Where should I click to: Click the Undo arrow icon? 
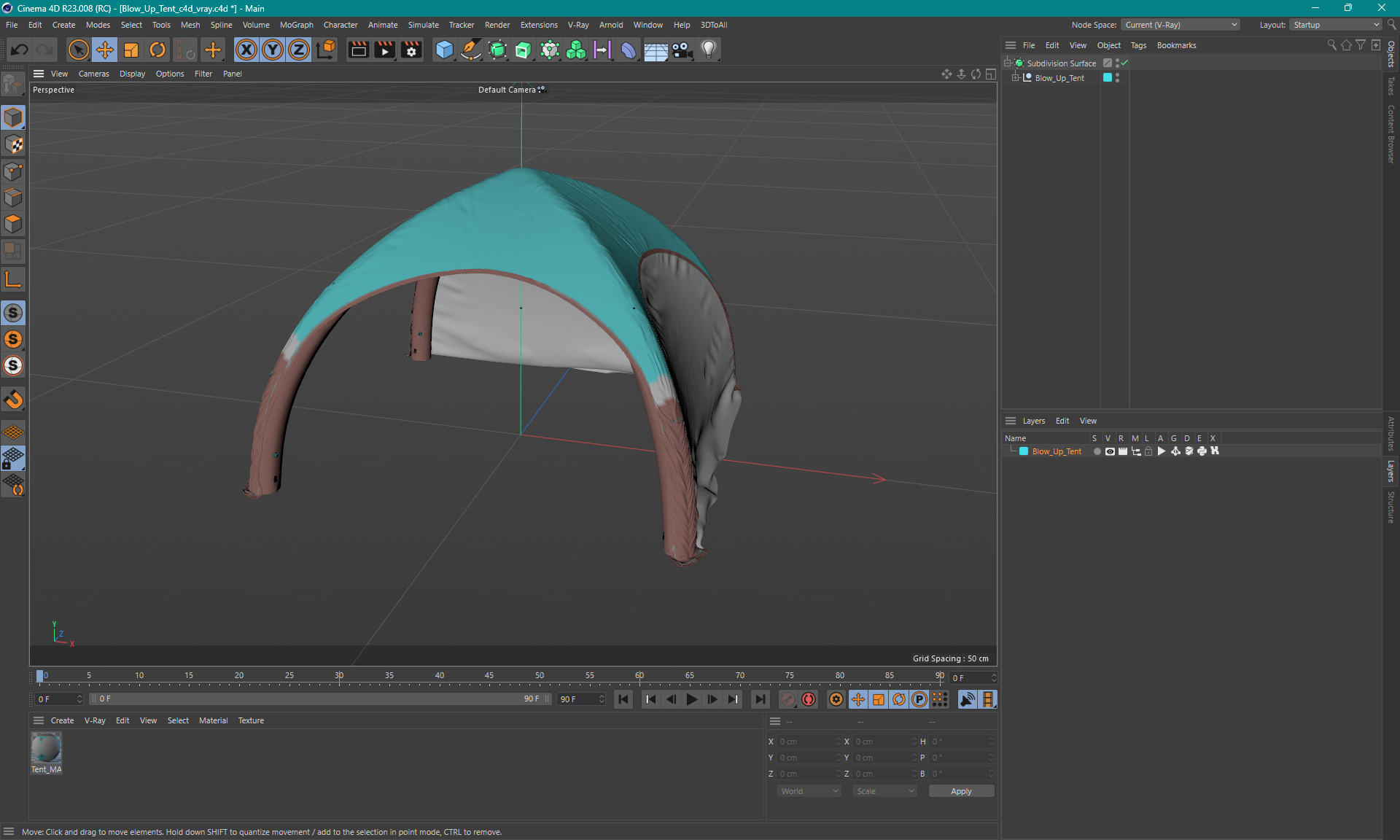[20, 50]
